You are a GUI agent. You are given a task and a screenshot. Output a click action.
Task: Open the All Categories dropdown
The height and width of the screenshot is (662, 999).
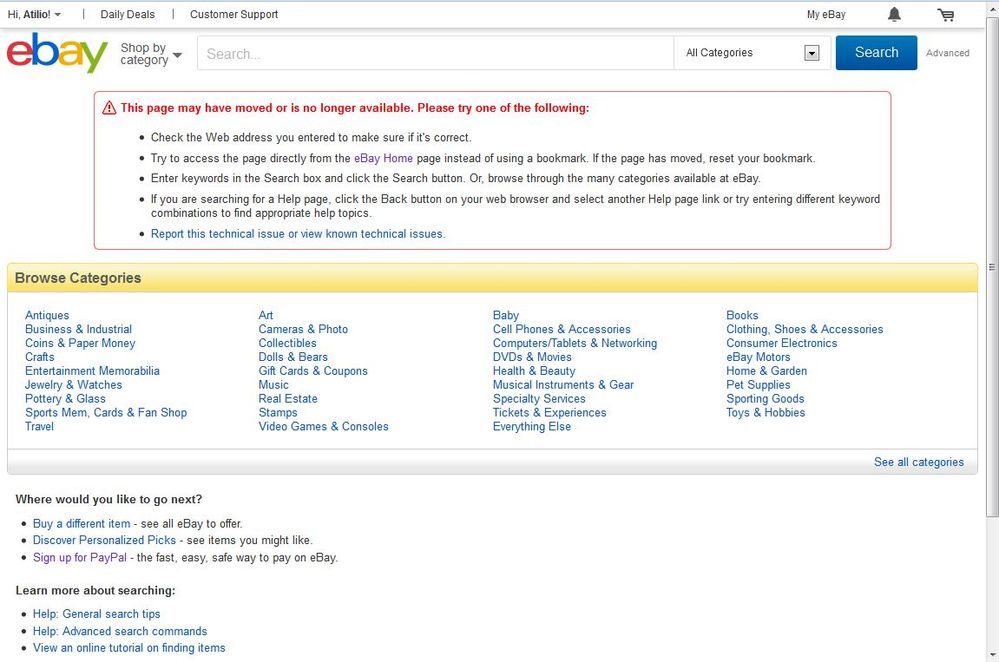pyautogui.click(x=752, y=53)
